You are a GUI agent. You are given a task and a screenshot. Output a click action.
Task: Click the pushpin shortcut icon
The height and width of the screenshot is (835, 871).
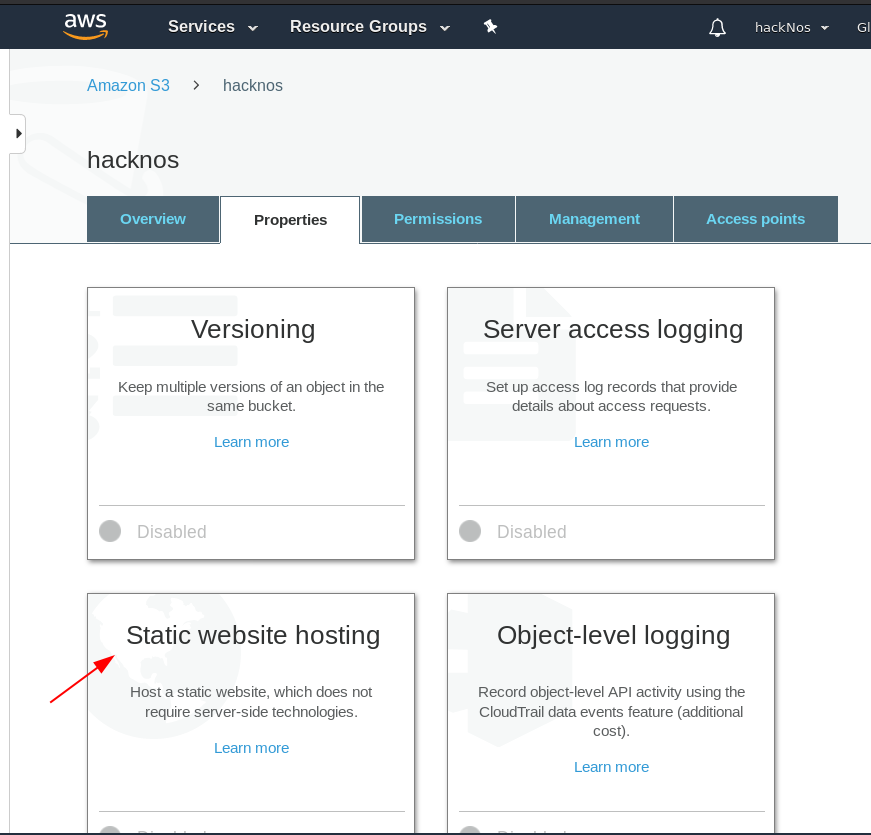[x=490, y=26]
